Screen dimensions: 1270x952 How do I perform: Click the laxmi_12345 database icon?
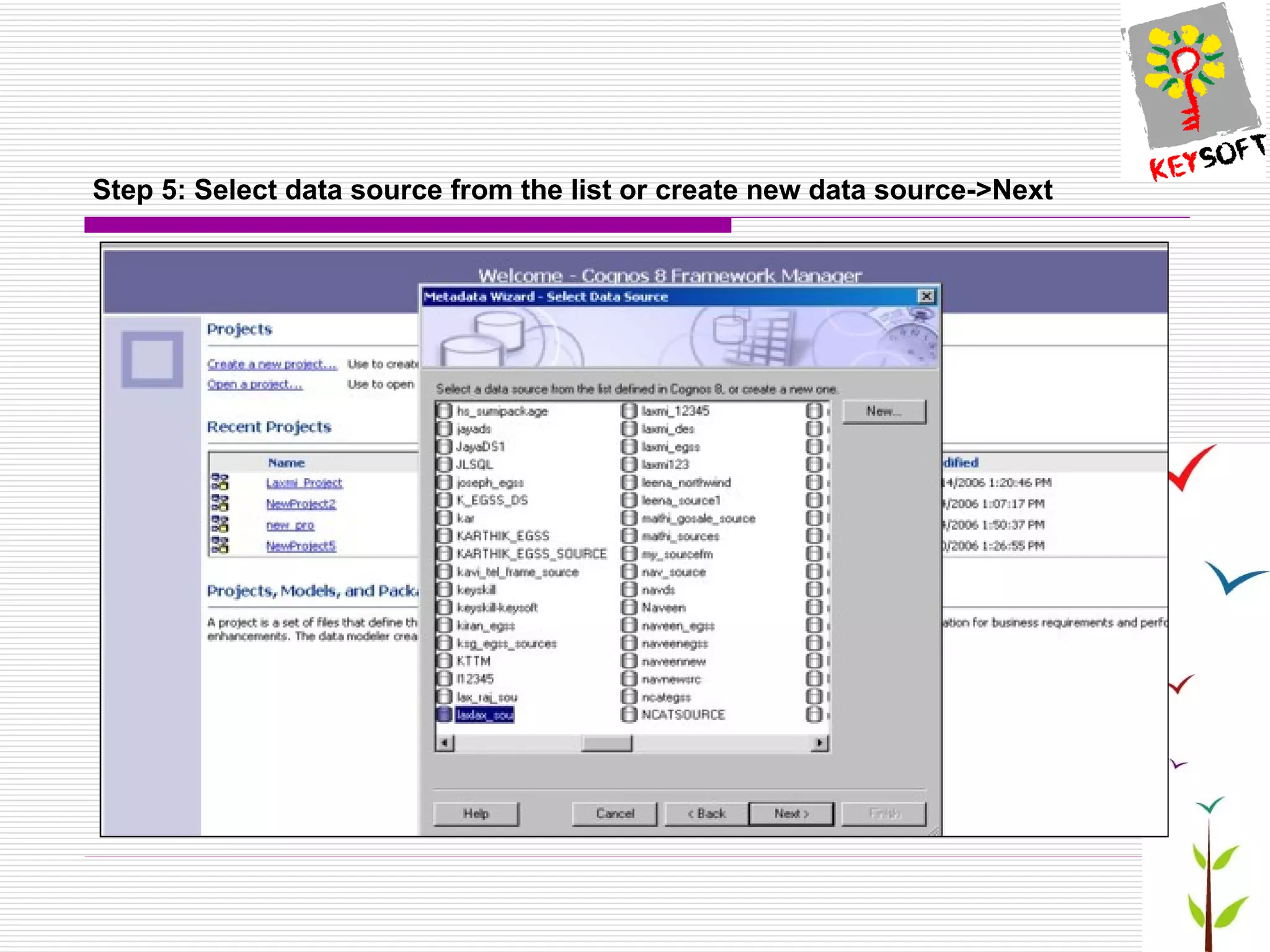[629, 411]
